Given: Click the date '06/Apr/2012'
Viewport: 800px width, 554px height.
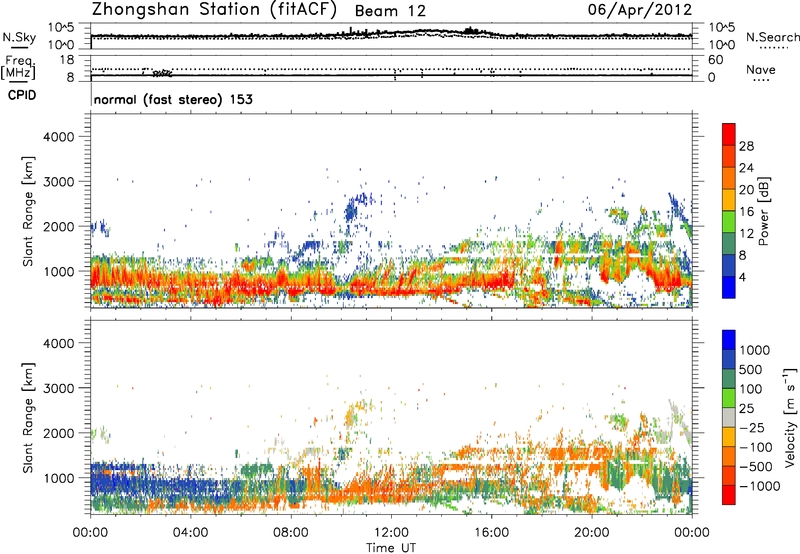Looking at the screenshot, I should [640, 10].
